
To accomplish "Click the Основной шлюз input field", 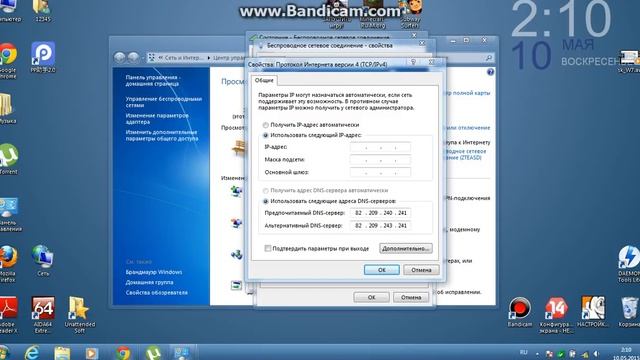I will (x=380, y=173).
